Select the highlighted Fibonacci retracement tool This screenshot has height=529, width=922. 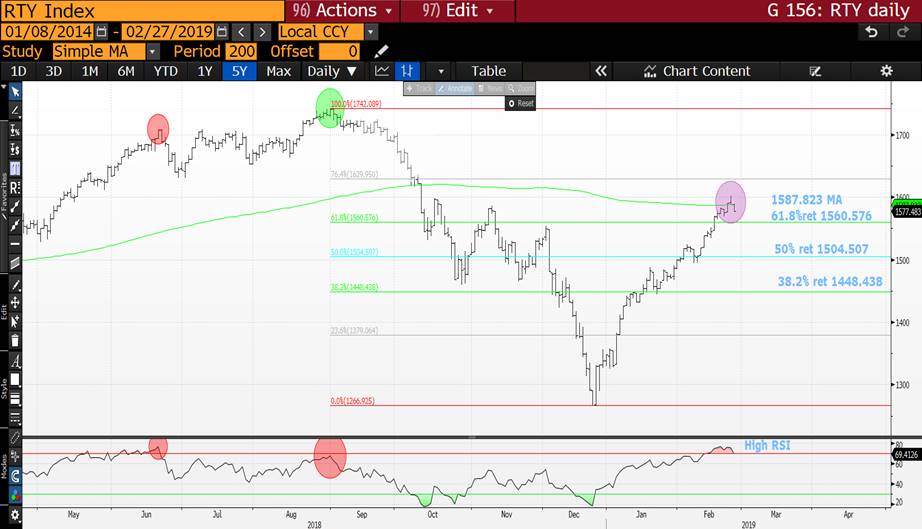15,169
